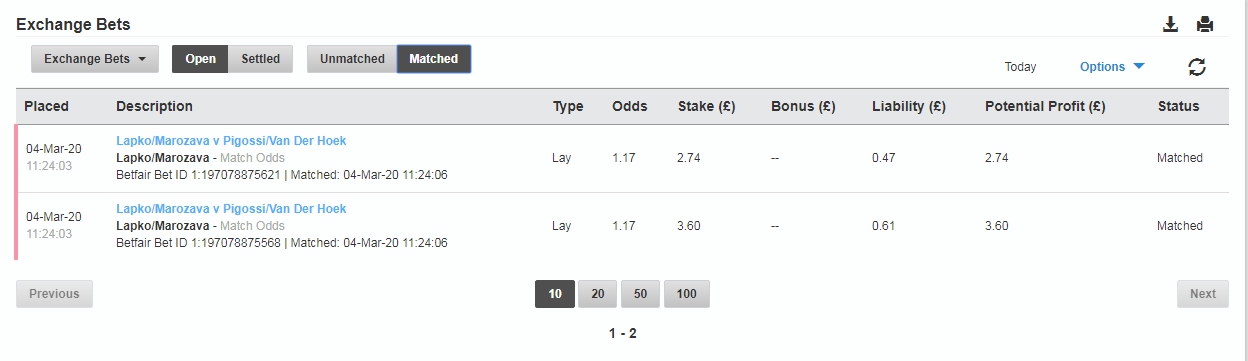Click the Today date range label
Screen dimensions: 1248x361
[1021, 67]
